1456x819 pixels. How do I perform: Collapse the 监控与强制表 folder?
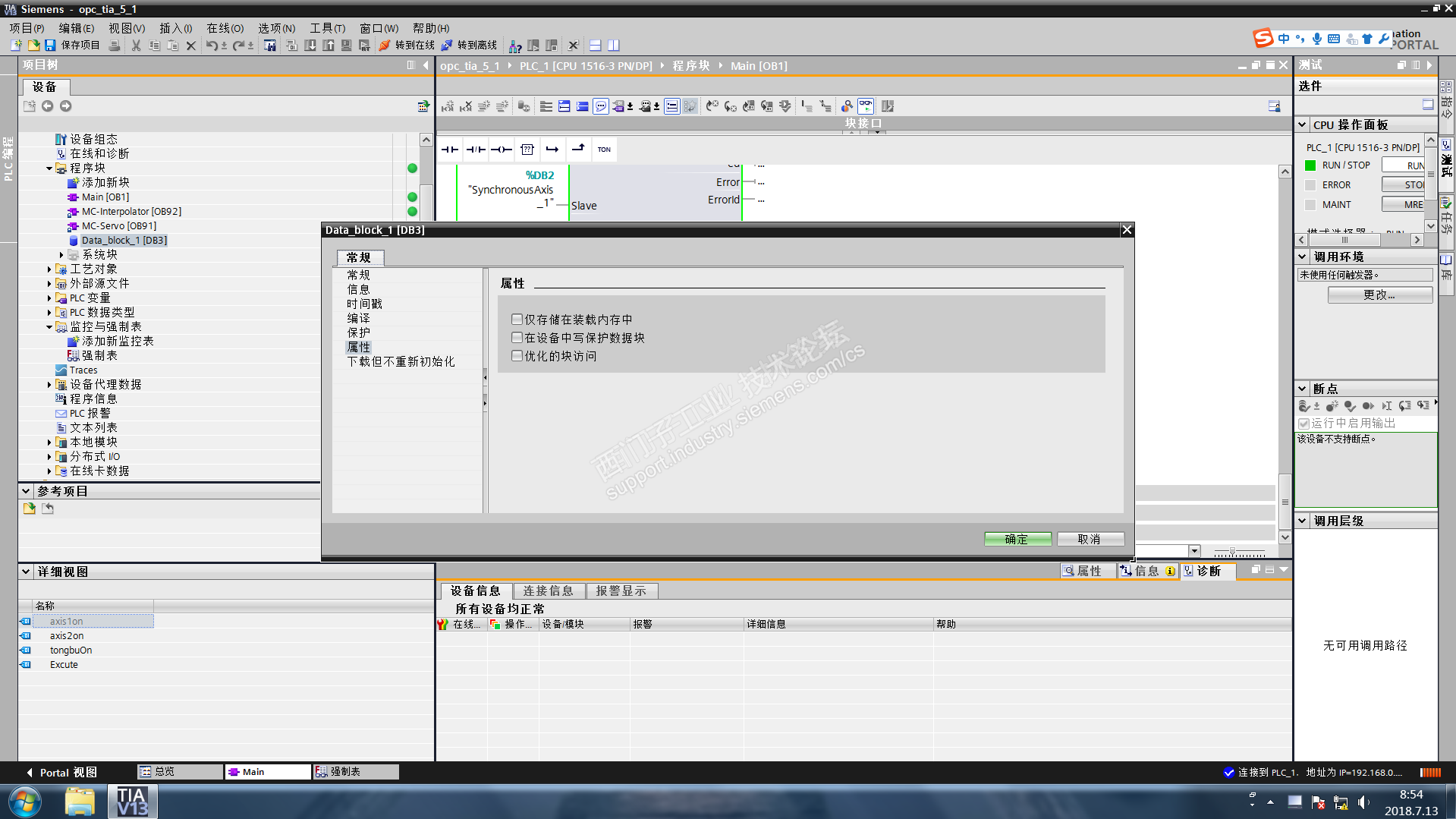tap(49, 327)
